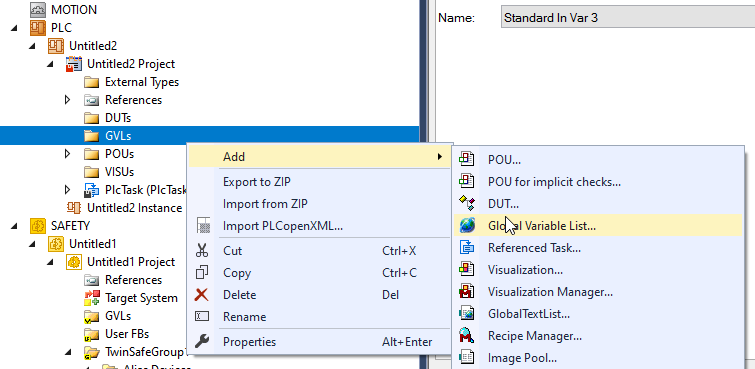Expand the POUs folder arrow
Screen dimensions: 755x369
coord(67,154)
